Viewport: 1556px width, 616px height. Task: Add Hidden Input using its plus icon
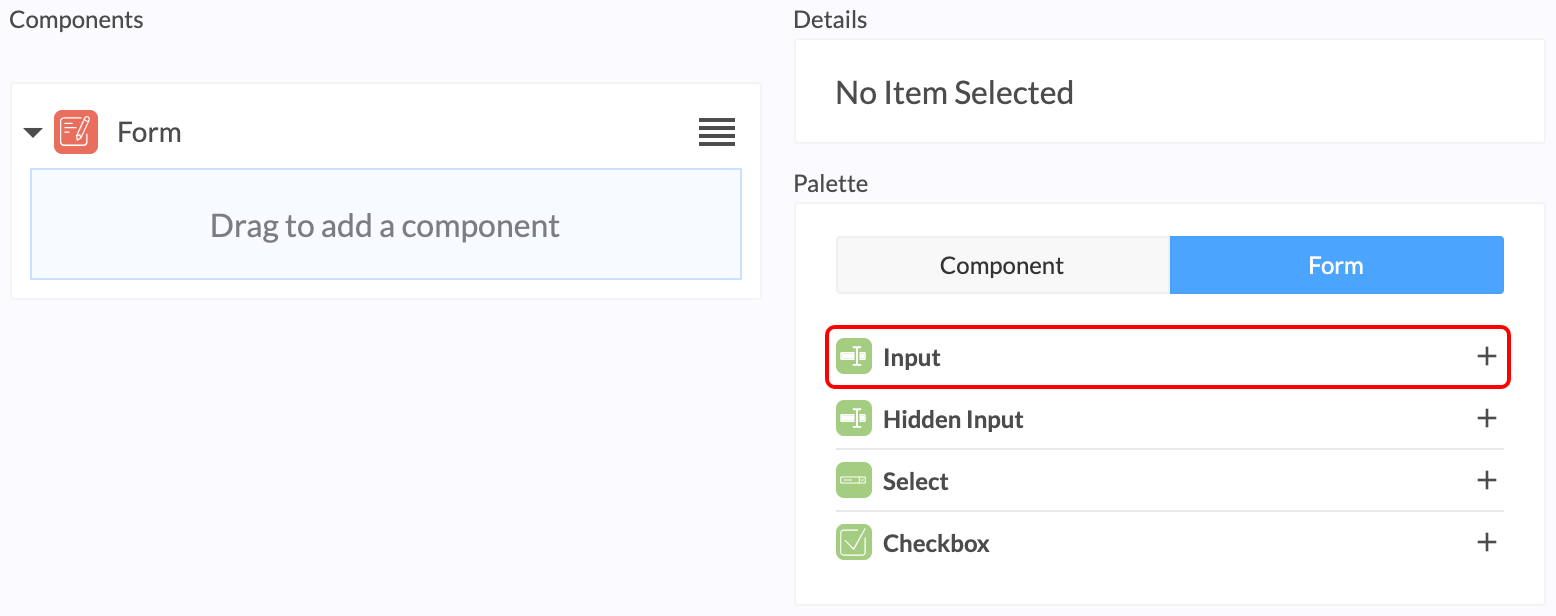coord(1487,418)
